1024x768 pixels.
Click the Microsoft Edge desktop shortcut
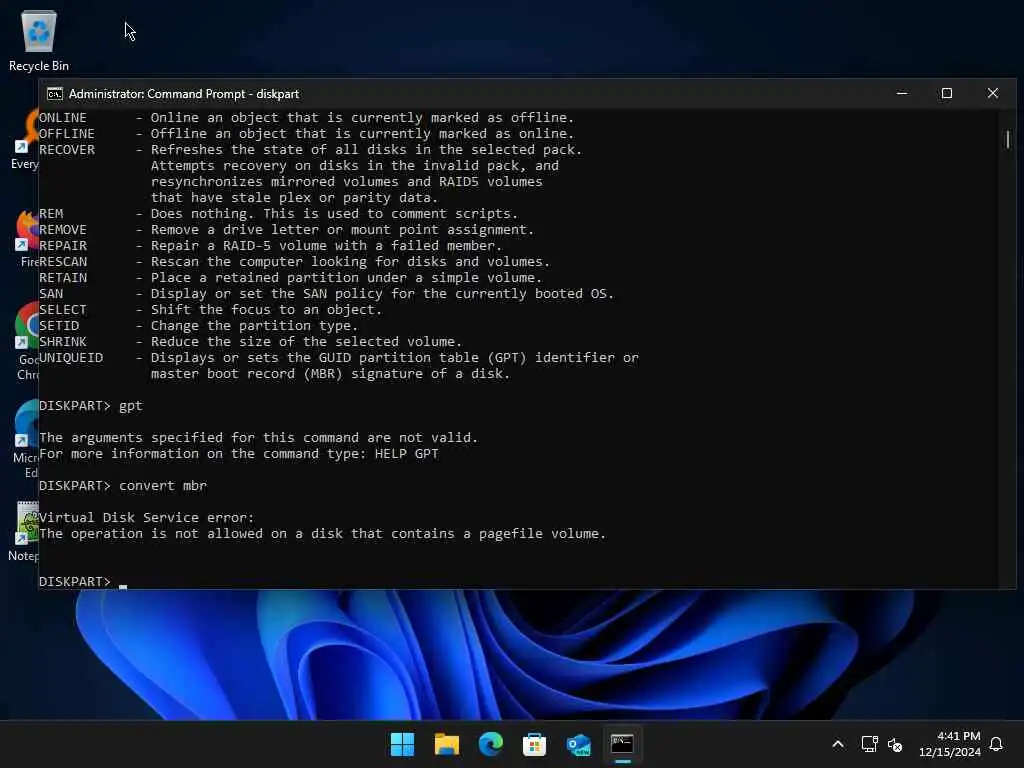click(x=26, y=439)
